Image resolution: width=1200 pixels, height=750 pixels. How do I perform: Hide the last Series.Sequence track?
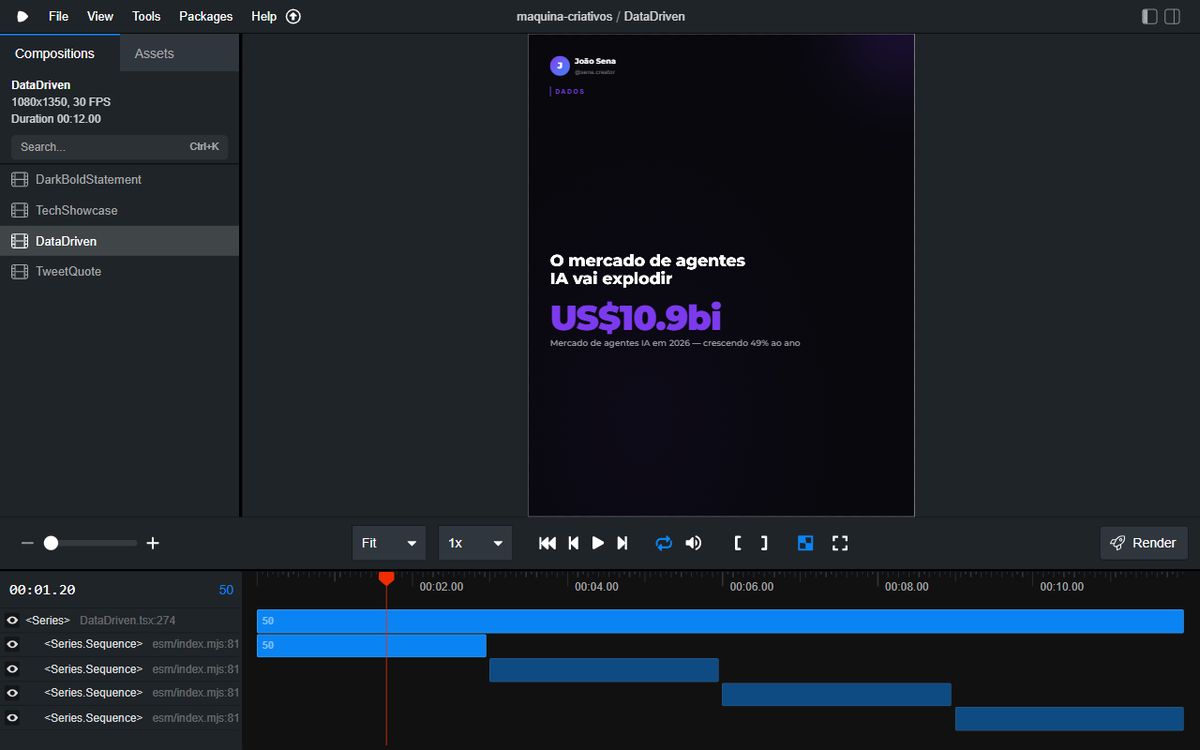(12, 718)
